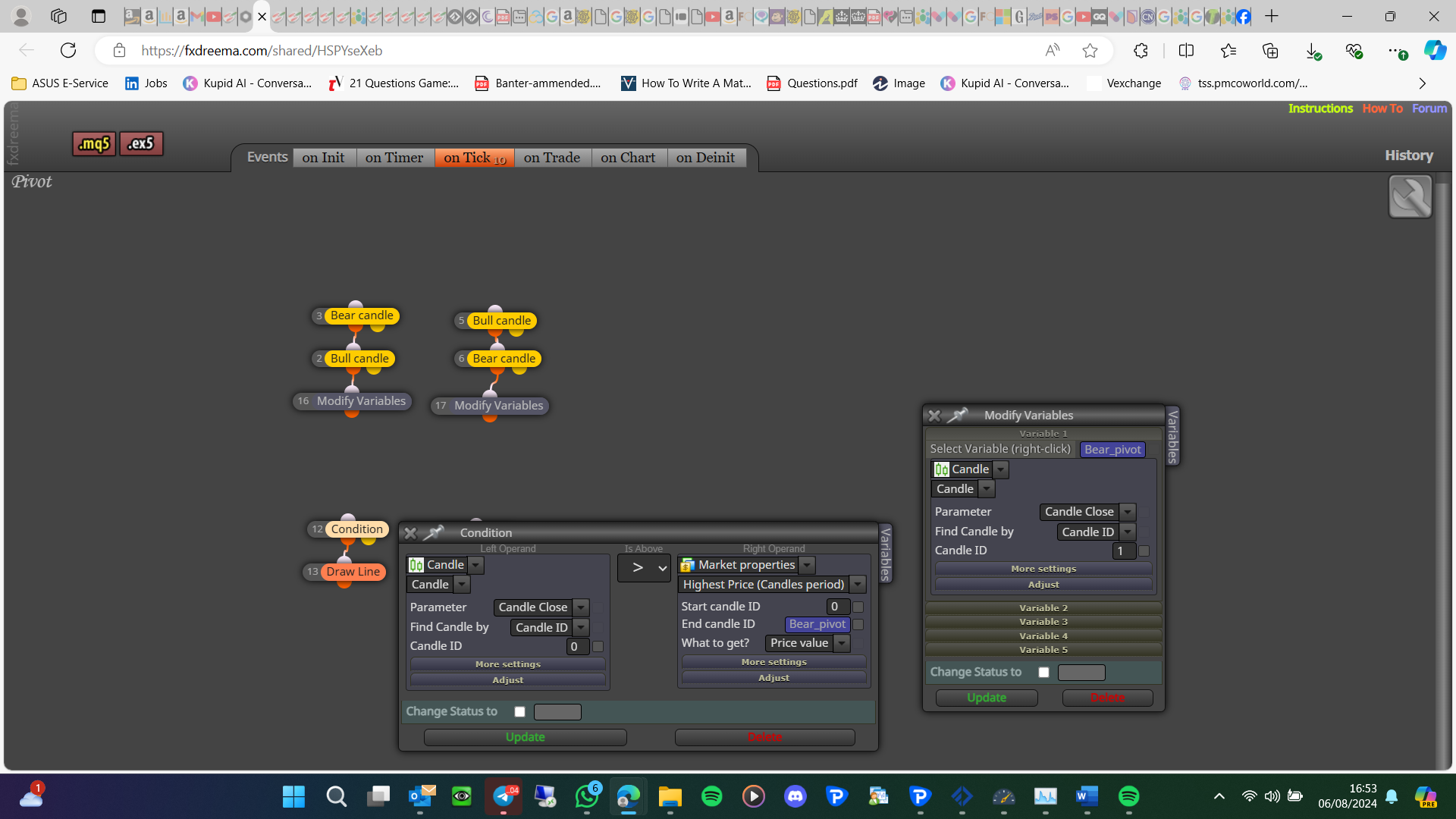
Task: Toggle checkbox next to Condition Candle ID
Action: point(598,647)
